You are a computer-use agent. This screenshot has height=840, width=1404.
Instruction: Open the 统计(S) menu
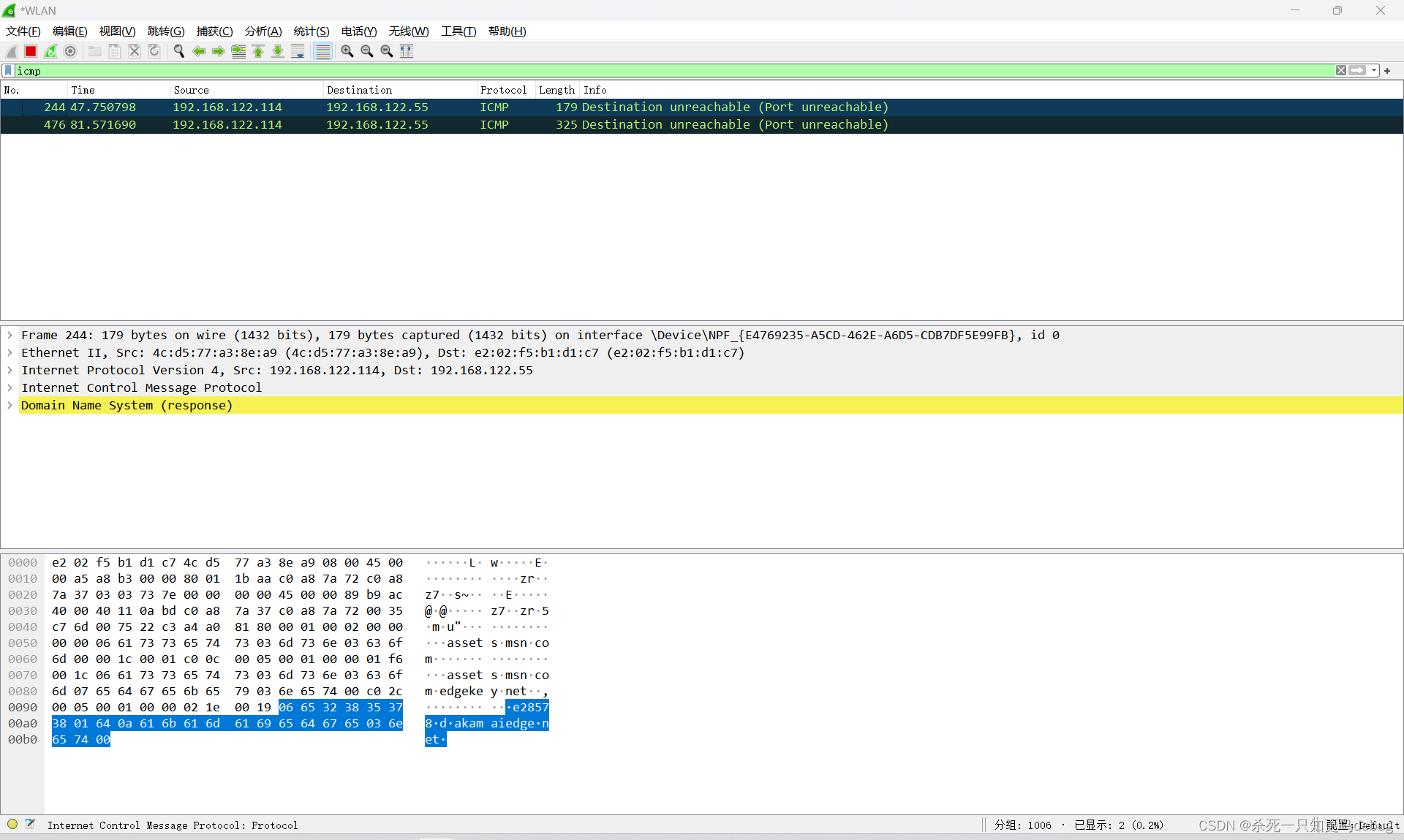pos(311,31)
